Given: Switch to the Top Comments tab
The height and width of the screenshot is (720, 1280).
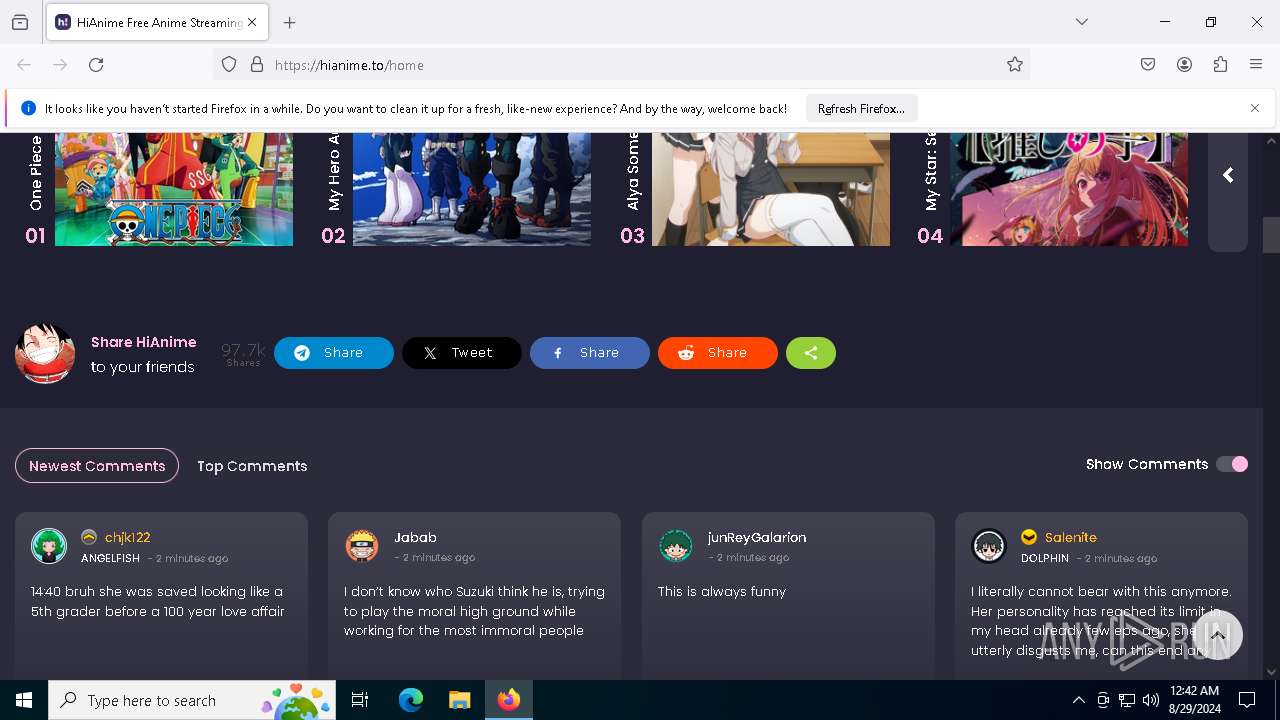Looking at the screenshot, I should [x=252, y=466].
